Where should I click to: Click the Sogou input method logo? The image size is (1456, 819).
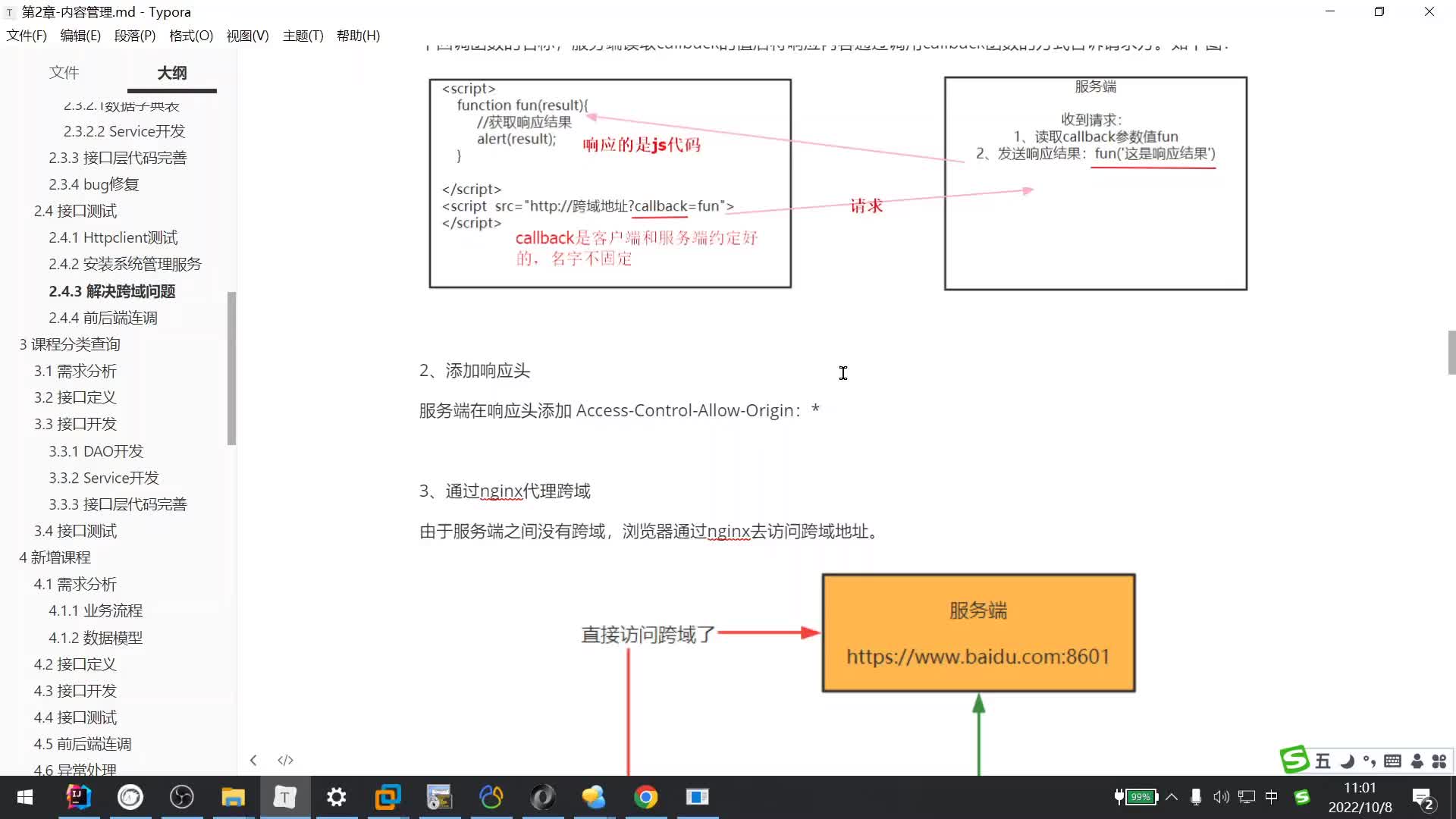(x=1294, y=760)
